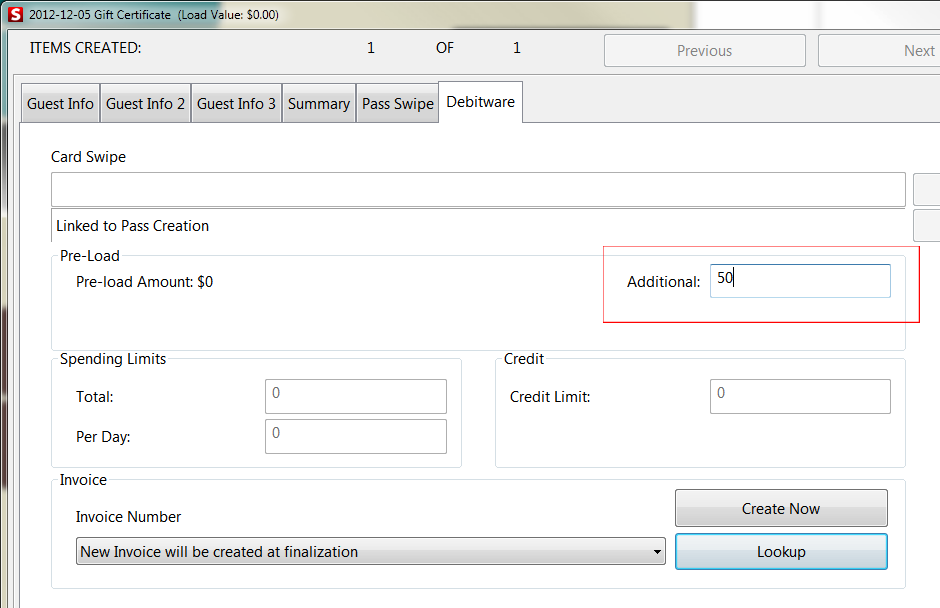Click the Credit Limit input field
The image size is (940, 608).
[x=800, y=396]
